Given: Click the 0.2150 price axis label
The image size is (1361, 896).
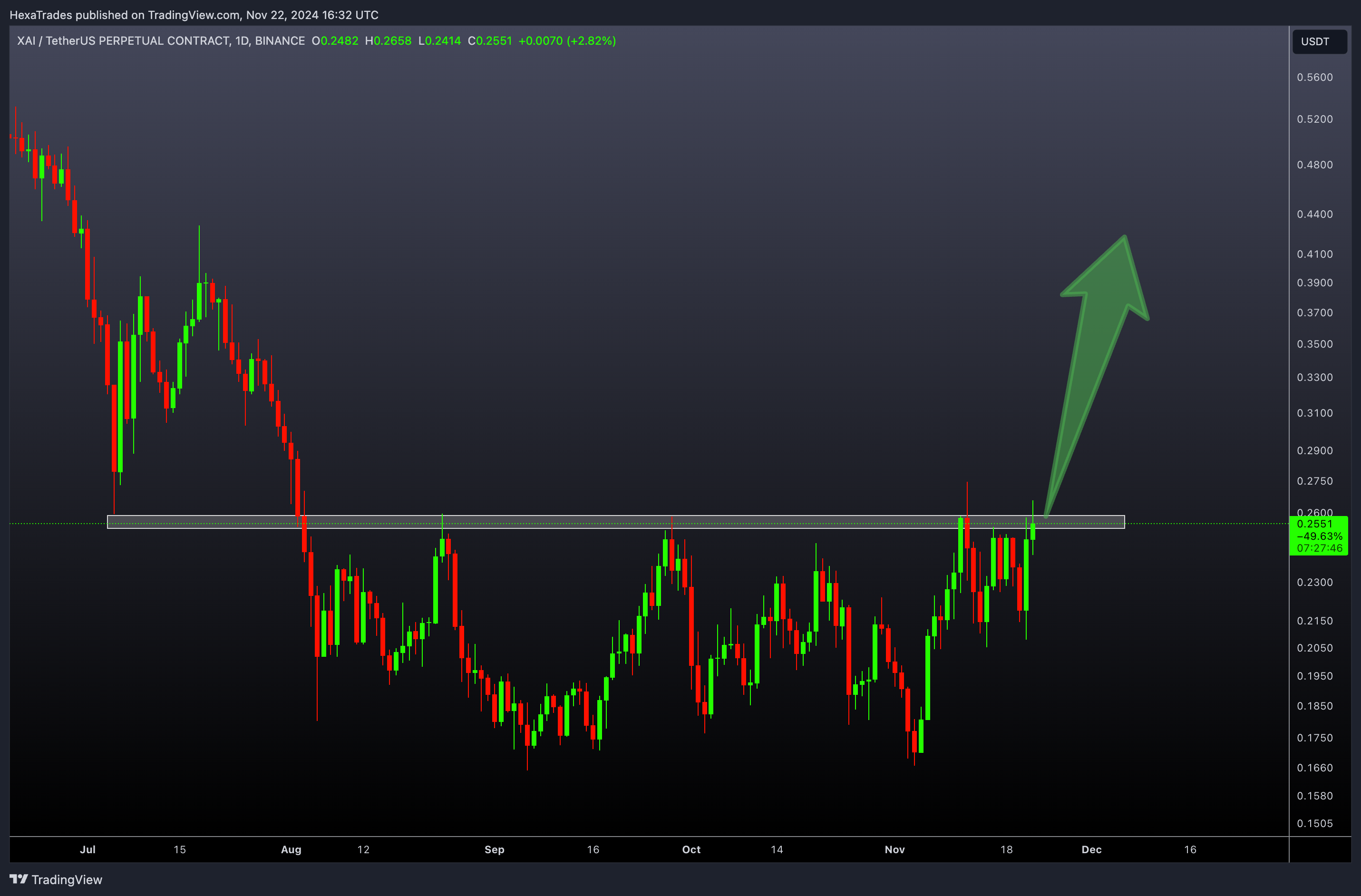Looking at the screenshot, I should 1315,620.
